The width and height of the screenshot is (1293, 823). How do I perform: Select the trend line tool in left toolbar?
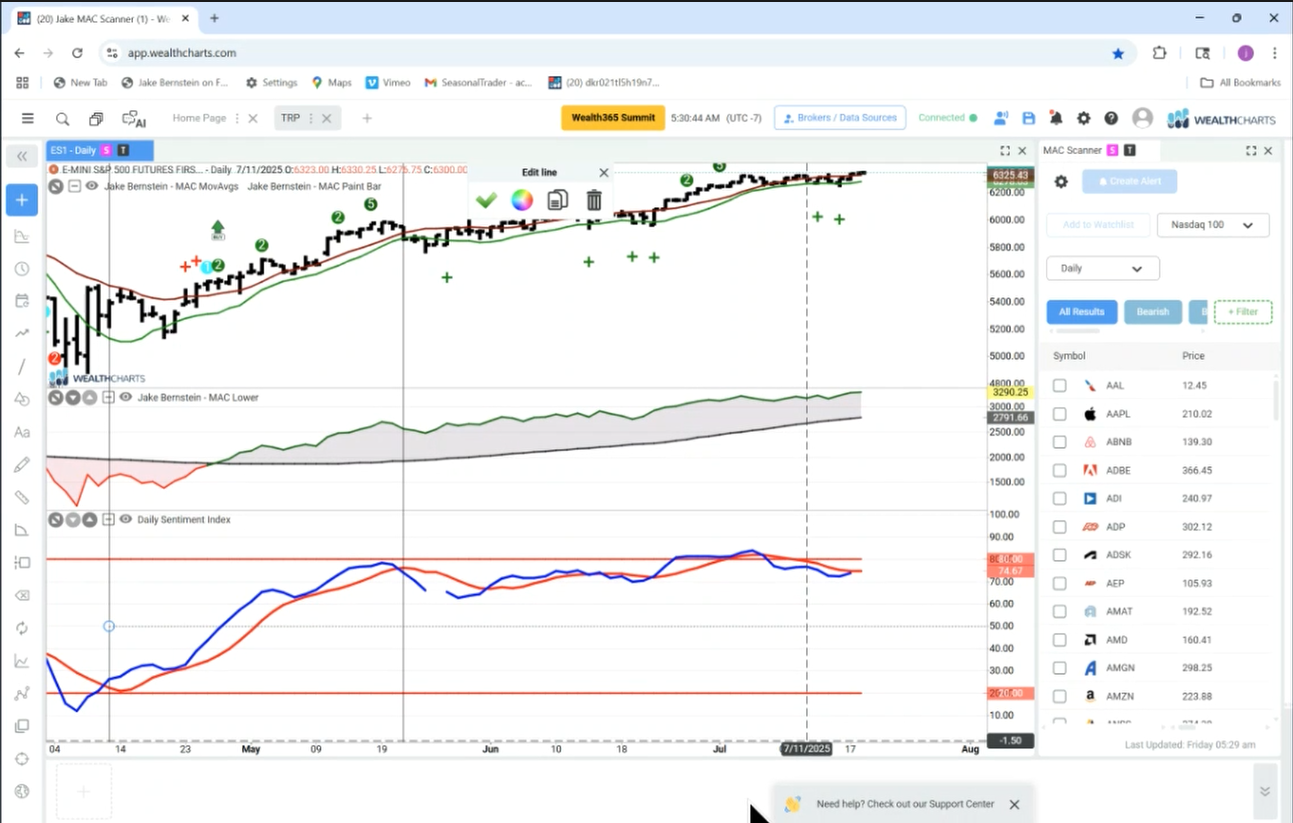click(x=22, y=366)
